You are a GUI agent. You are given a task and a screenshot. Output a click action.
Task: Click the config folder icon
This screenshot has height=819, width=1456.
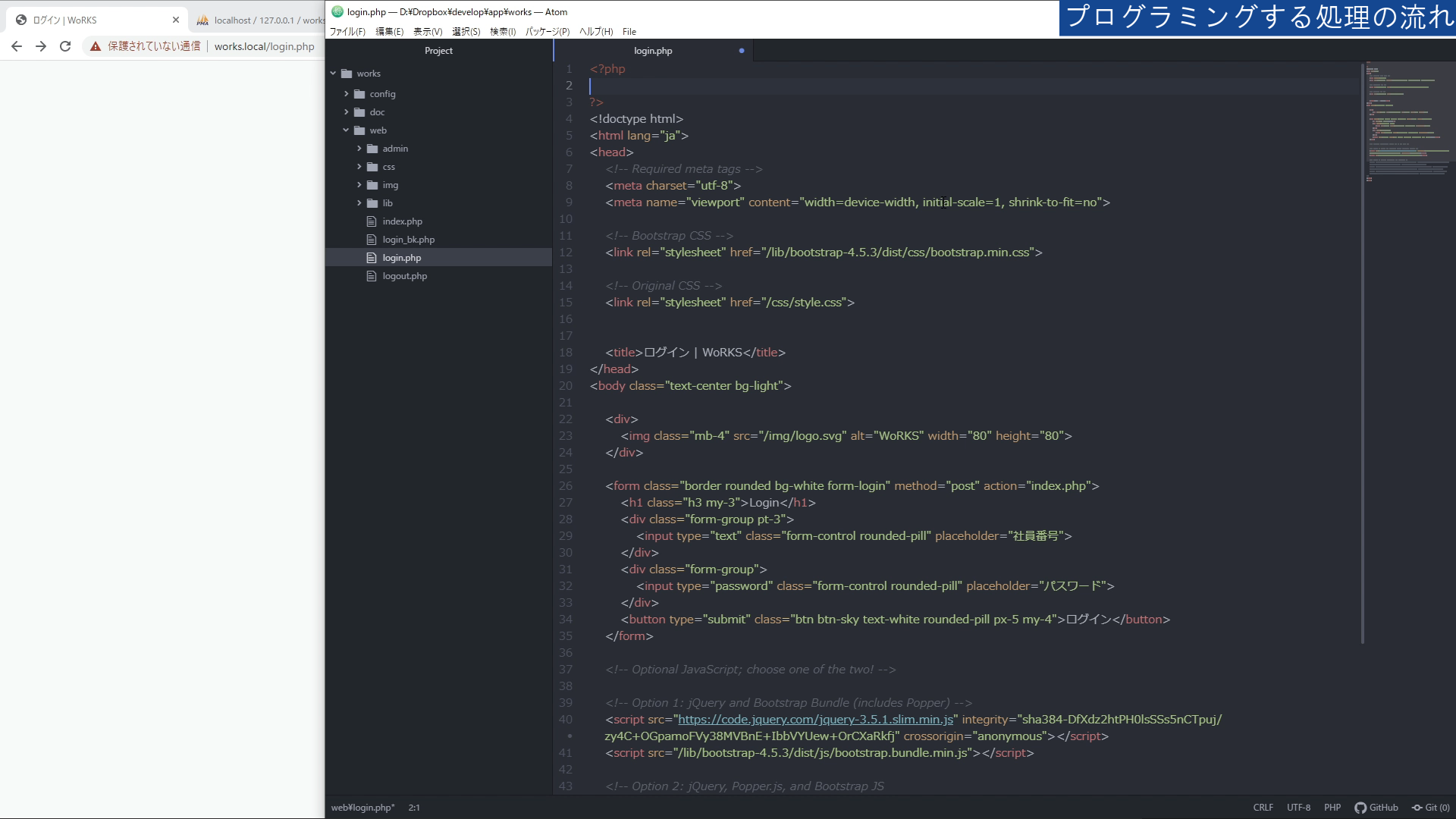(x=359, y=94)
